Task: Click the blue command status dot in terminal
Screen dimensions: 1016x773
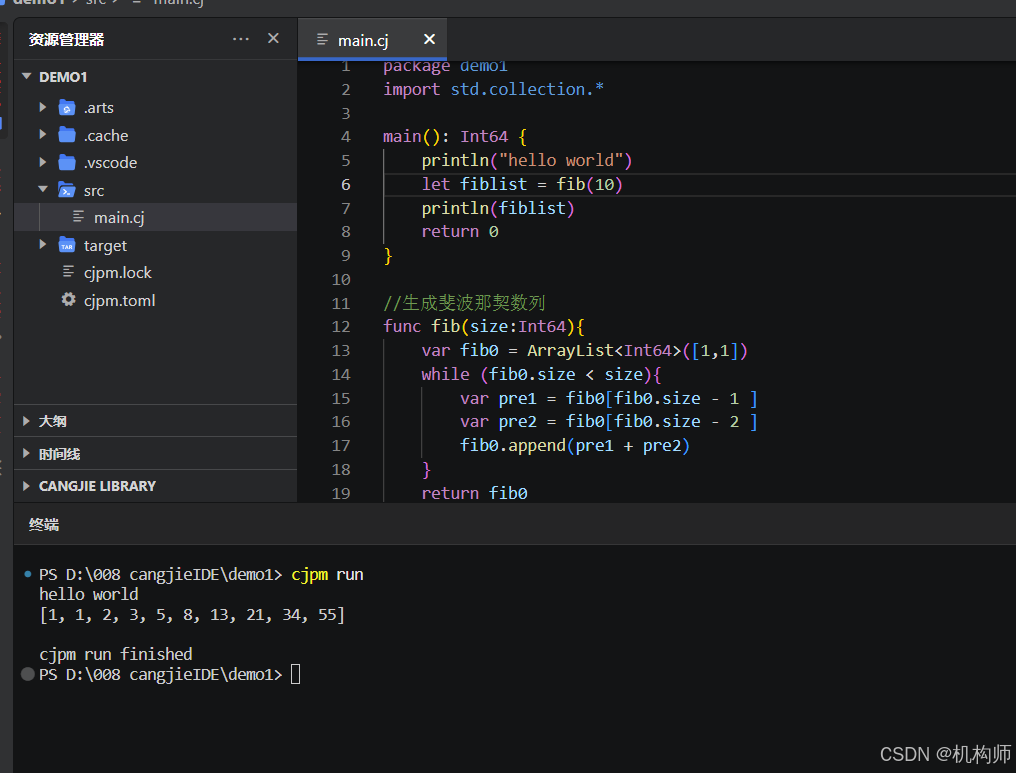Action: coord(27,574)
